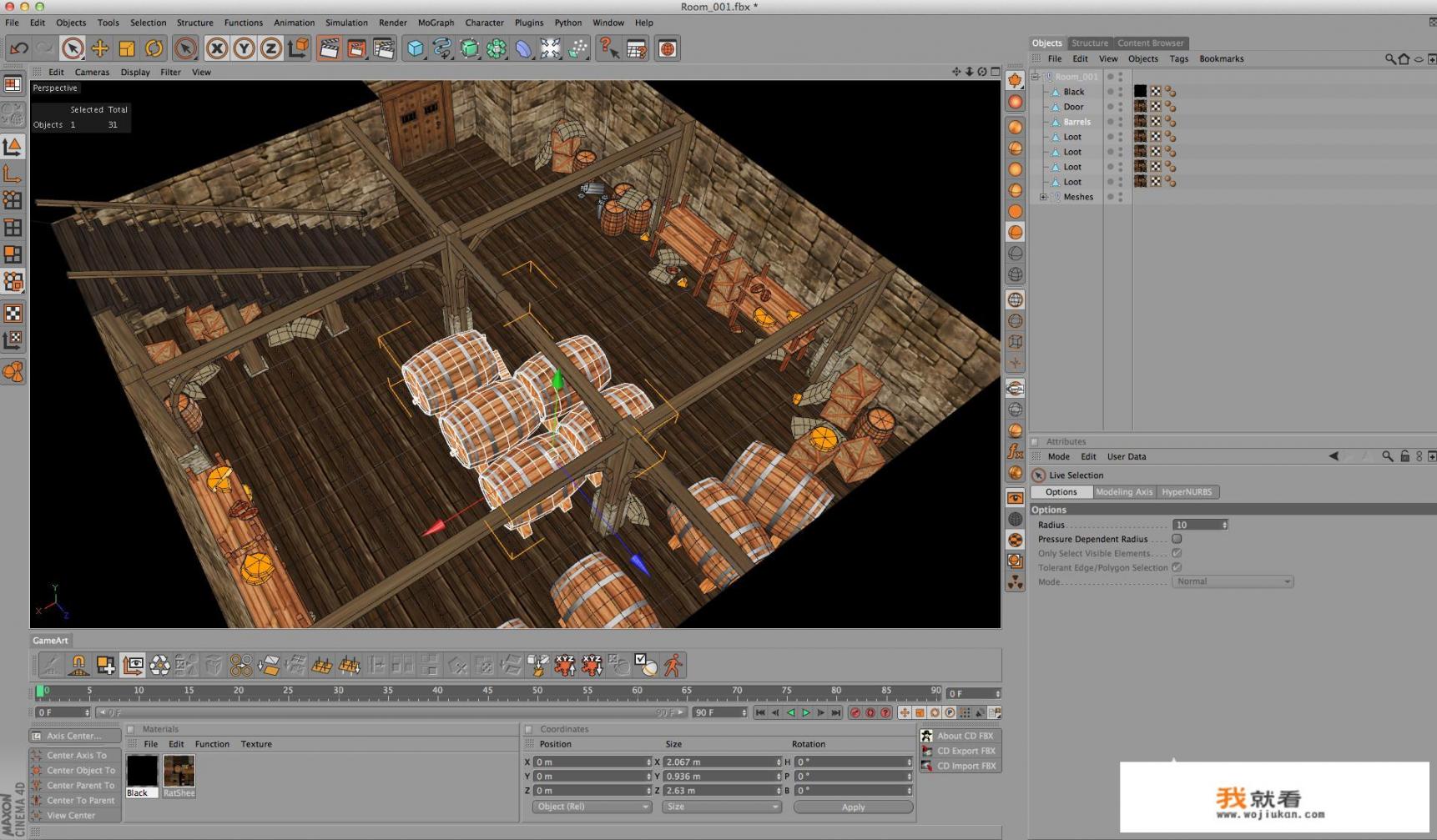
Task: Open Render Settings icon
Action: (384, 48)
